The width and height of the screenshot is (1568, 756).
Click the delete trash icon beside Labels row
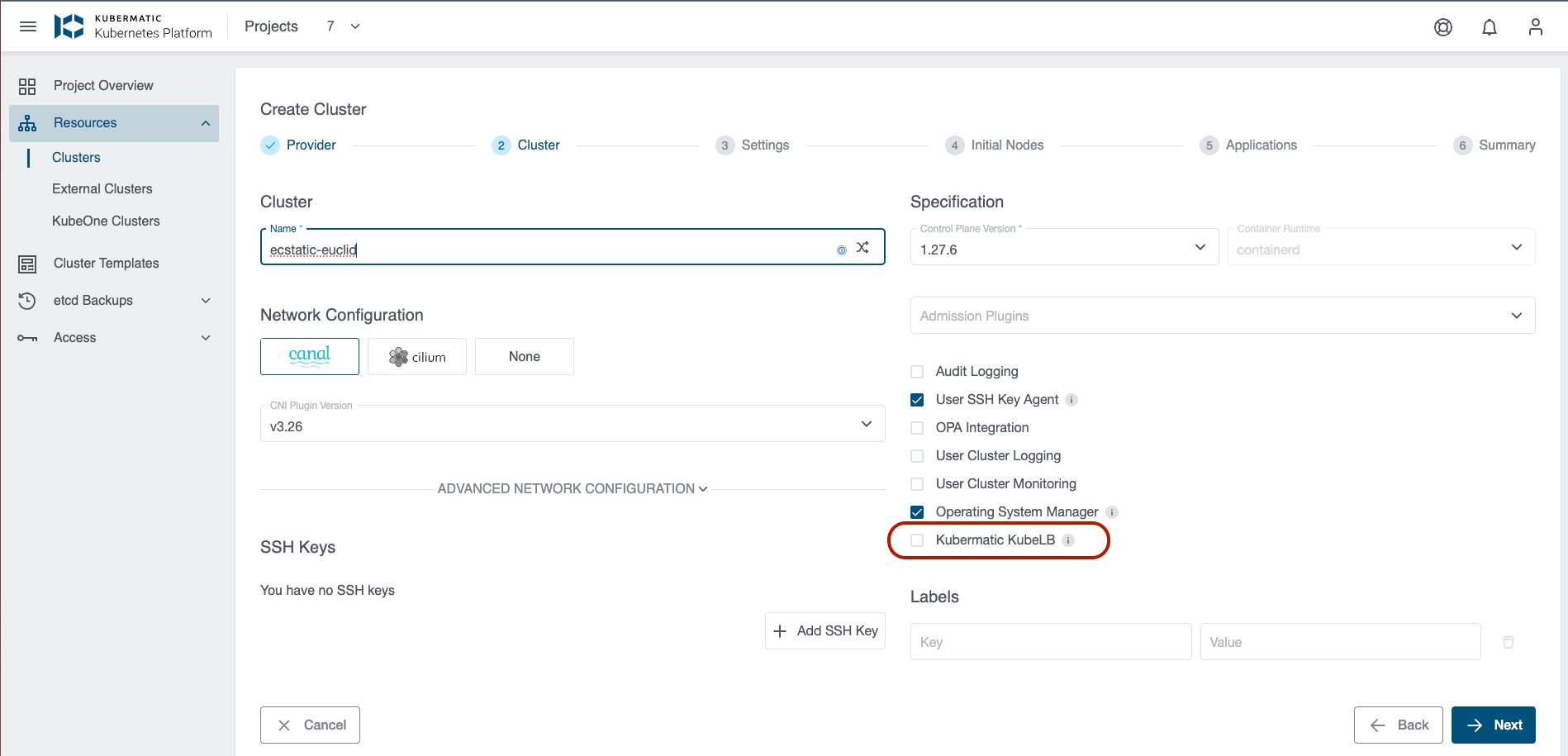[x=1509, y=641]
